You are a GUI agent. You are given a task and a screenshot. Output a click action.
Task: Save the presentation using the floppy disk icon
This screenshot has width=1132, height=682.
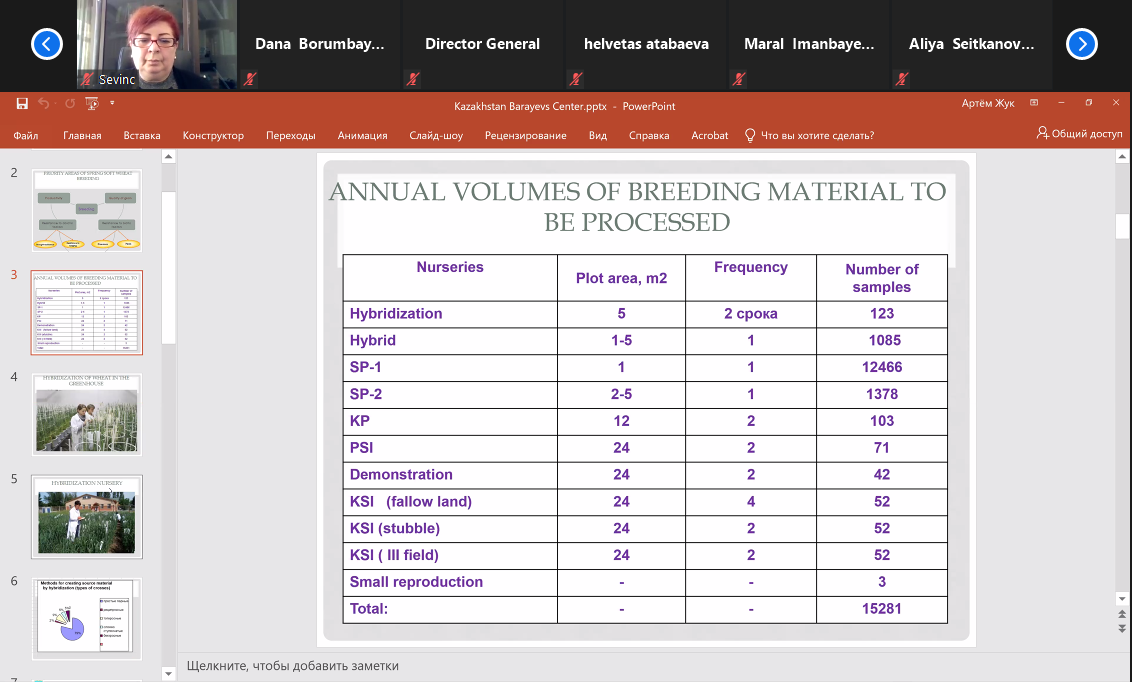click(22, 104)
